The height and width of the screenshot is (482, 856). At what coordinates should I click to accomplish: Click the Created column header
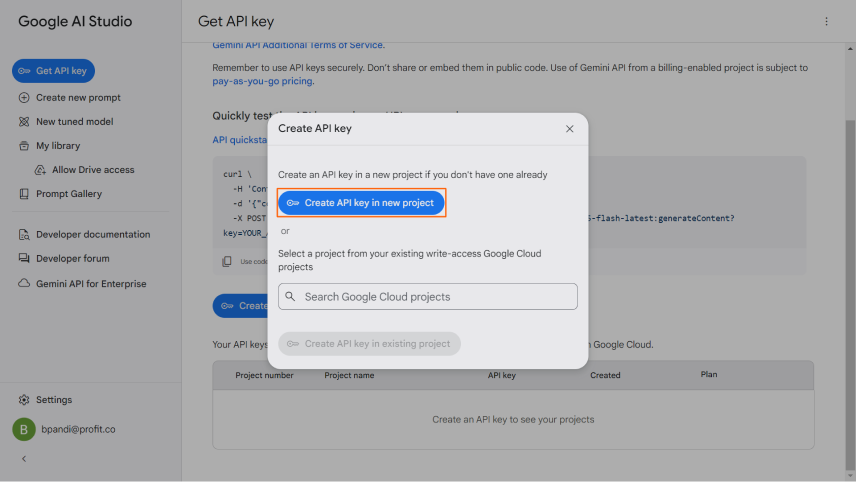pos(605,375)
